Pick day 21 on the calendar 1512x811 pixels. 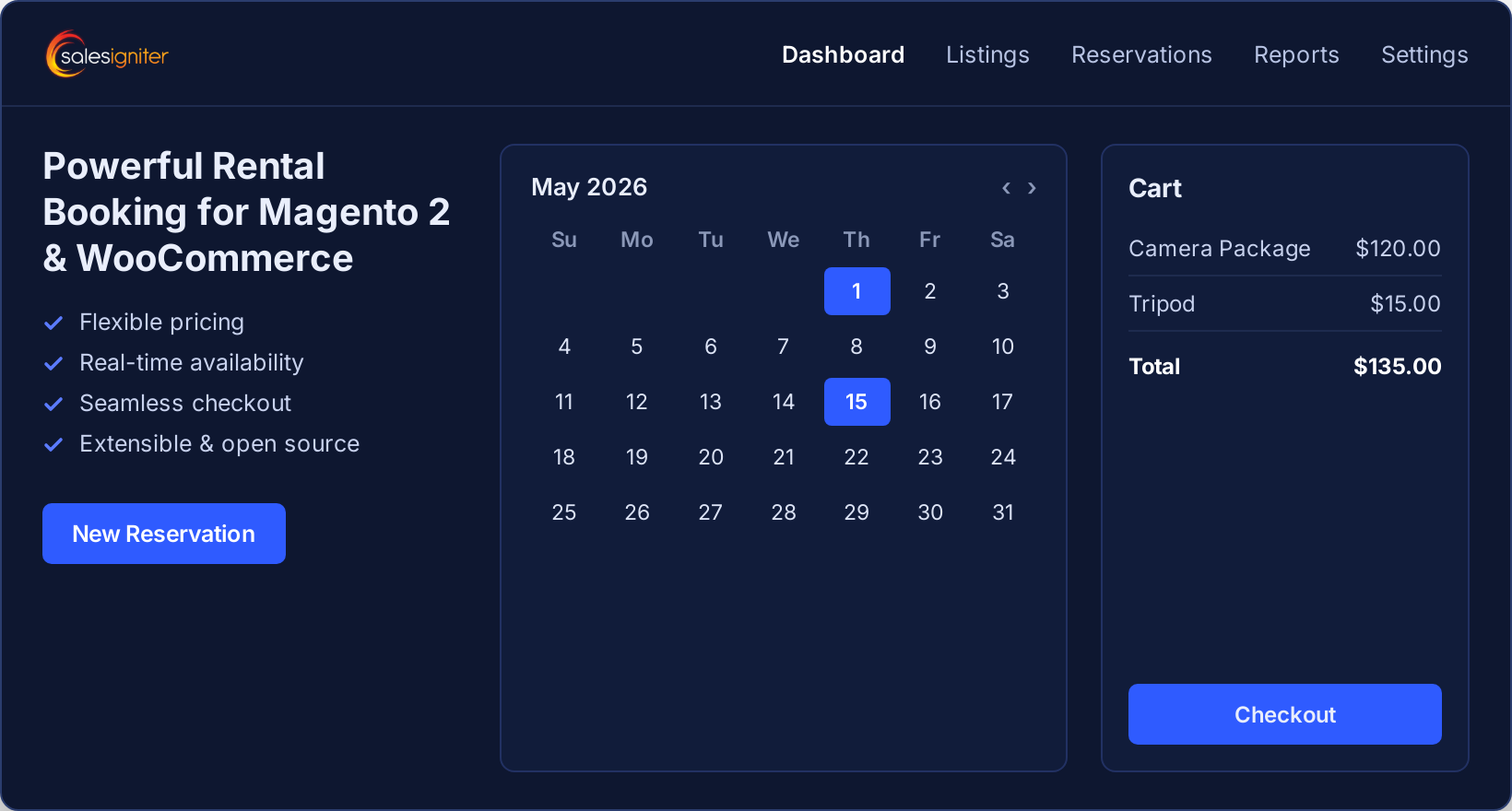[x=784, y=457]
